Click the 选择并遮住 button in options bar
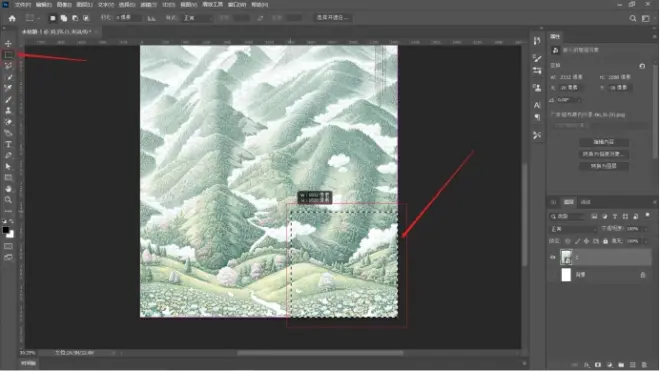Viewport: 660px width, 371px height. [333, 18]
